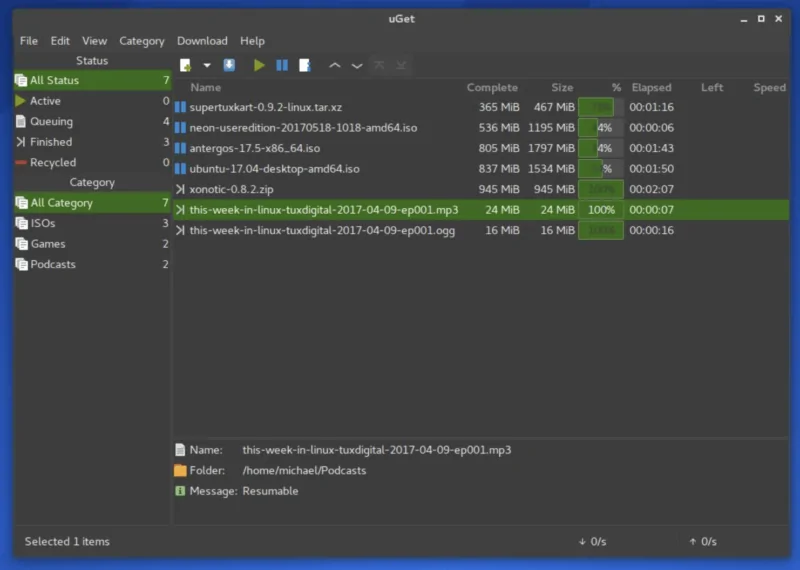The height and width of the screenshot is (570, 800).
Task: Click the green Message info icon
Action: (x=180, y=491)
